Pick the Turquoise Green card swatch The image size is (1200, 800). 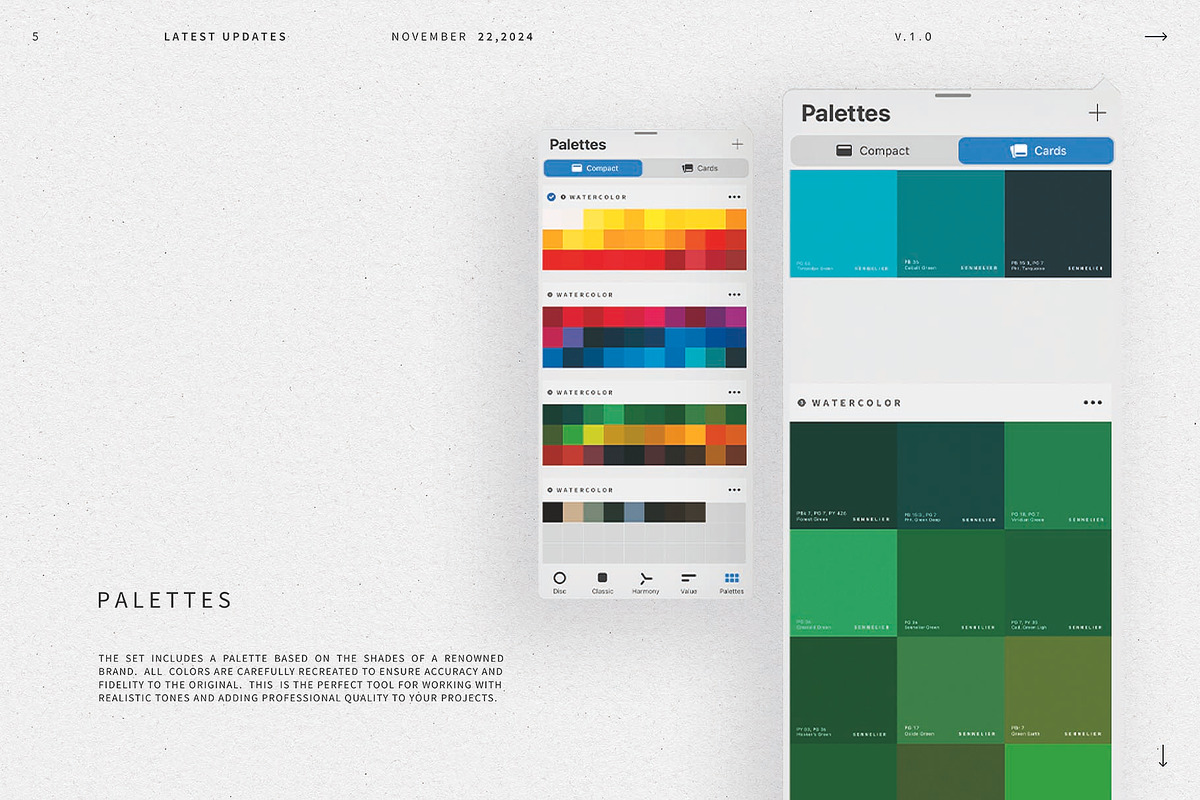coord(843,223)
